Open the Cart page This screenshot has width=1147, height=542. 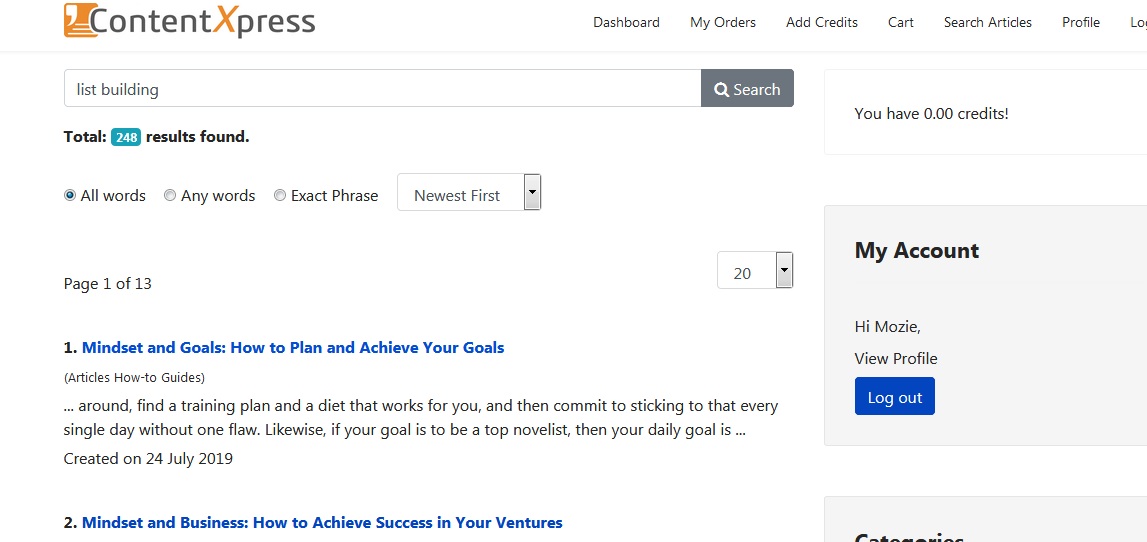(900, 23)
